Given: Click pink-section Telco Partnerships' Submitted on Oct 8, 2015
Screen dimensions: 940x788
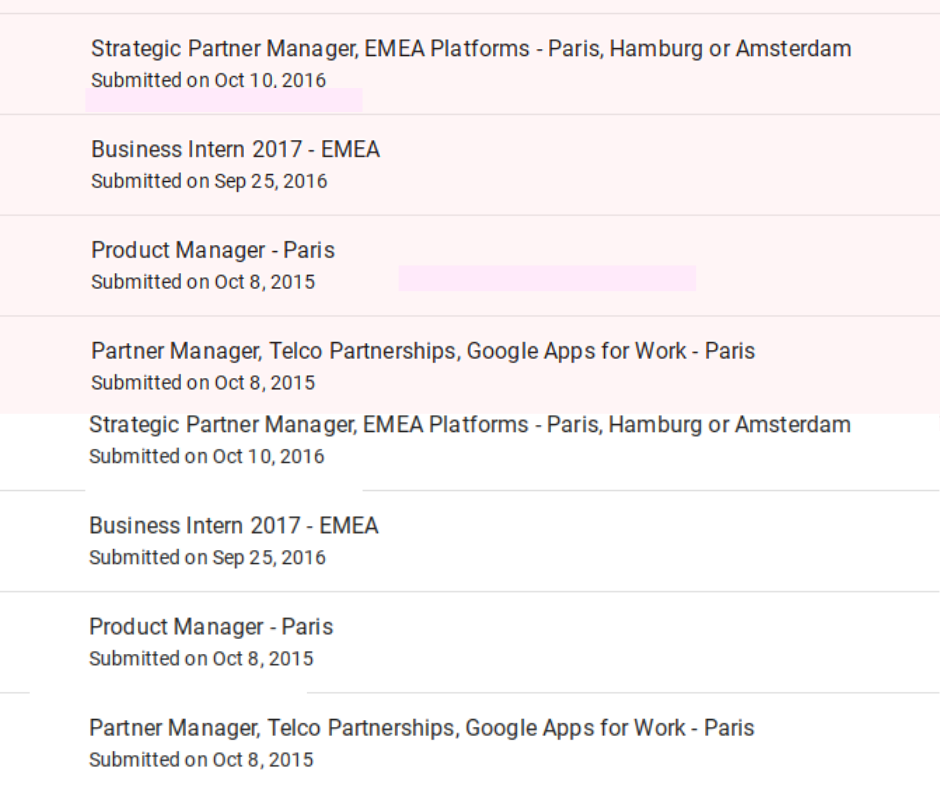Looking at the screenshot, I should [x=203, y=383].
